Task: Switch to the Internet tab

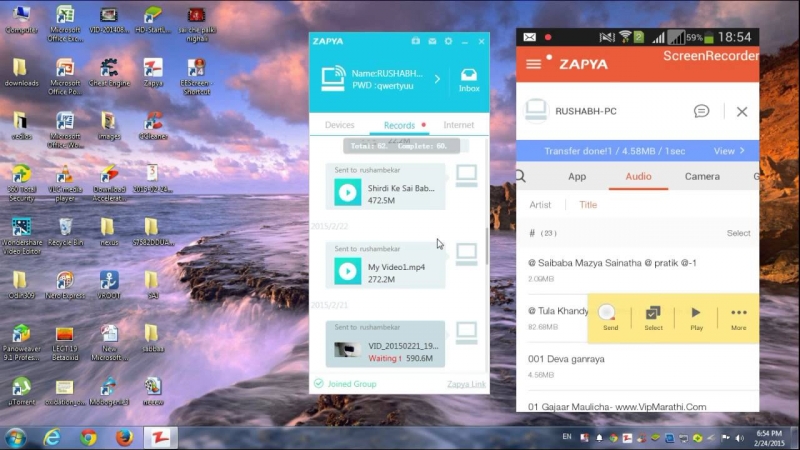Action: click(x=458, y=125)
